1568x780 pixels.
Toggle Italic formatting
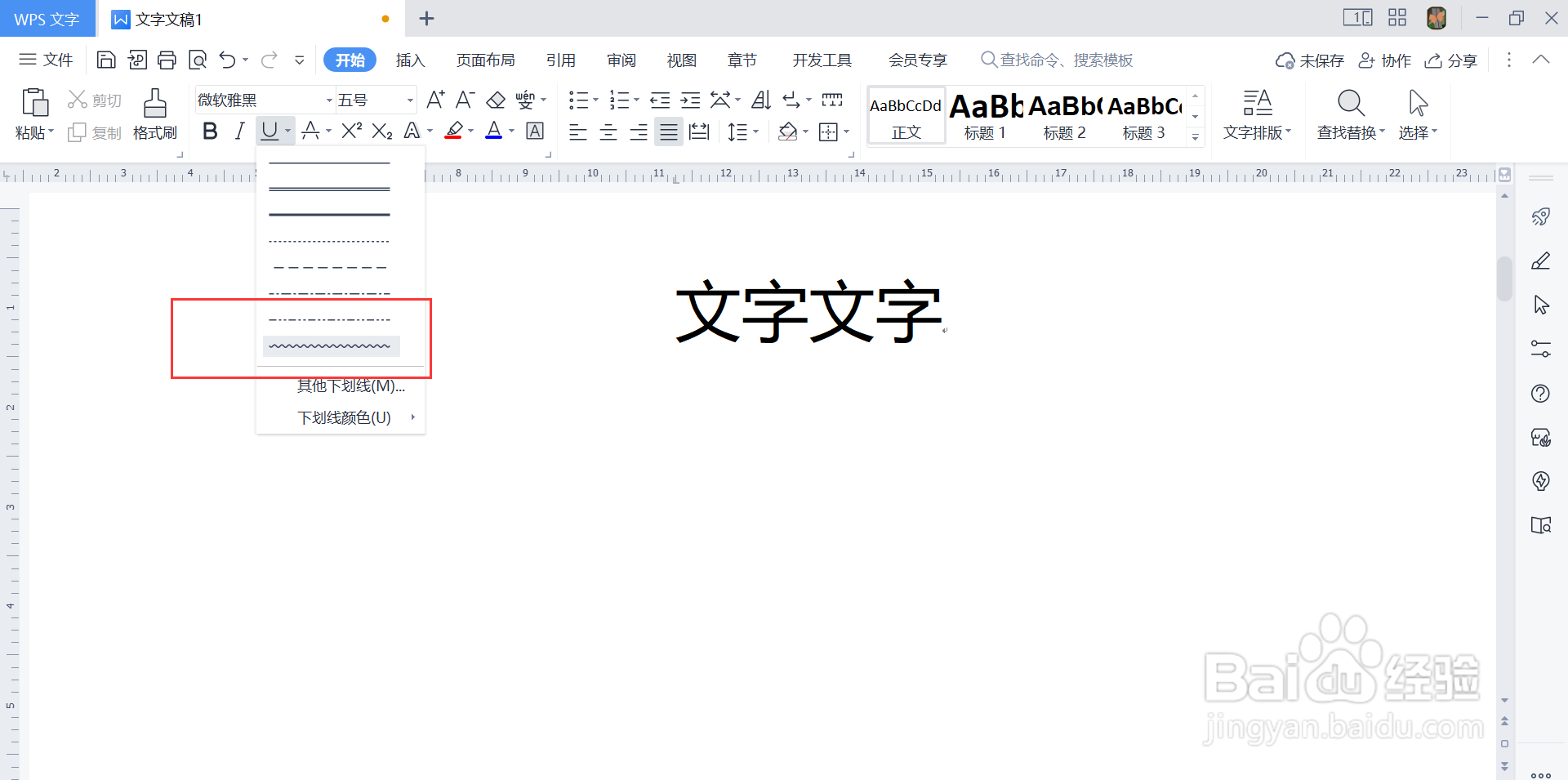(239, 131)
